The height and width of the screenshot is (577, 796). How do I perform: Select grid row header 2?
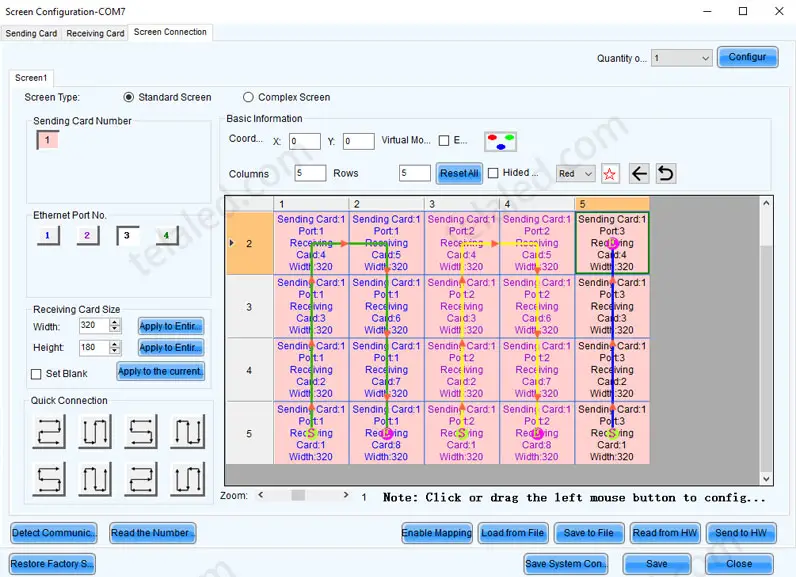pos(249,244)
